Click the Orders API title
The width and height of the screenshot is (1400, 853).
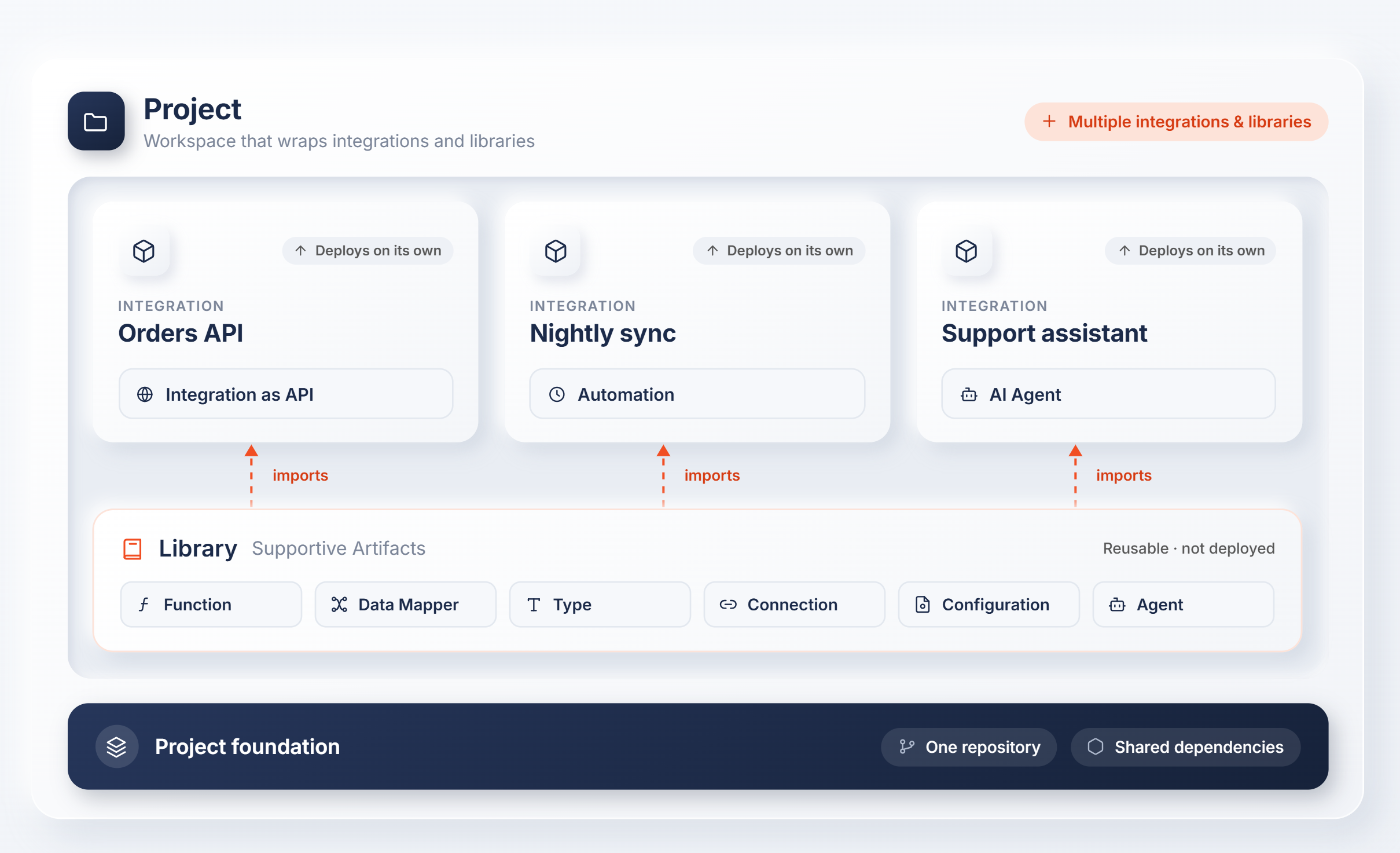coord(181,333)
